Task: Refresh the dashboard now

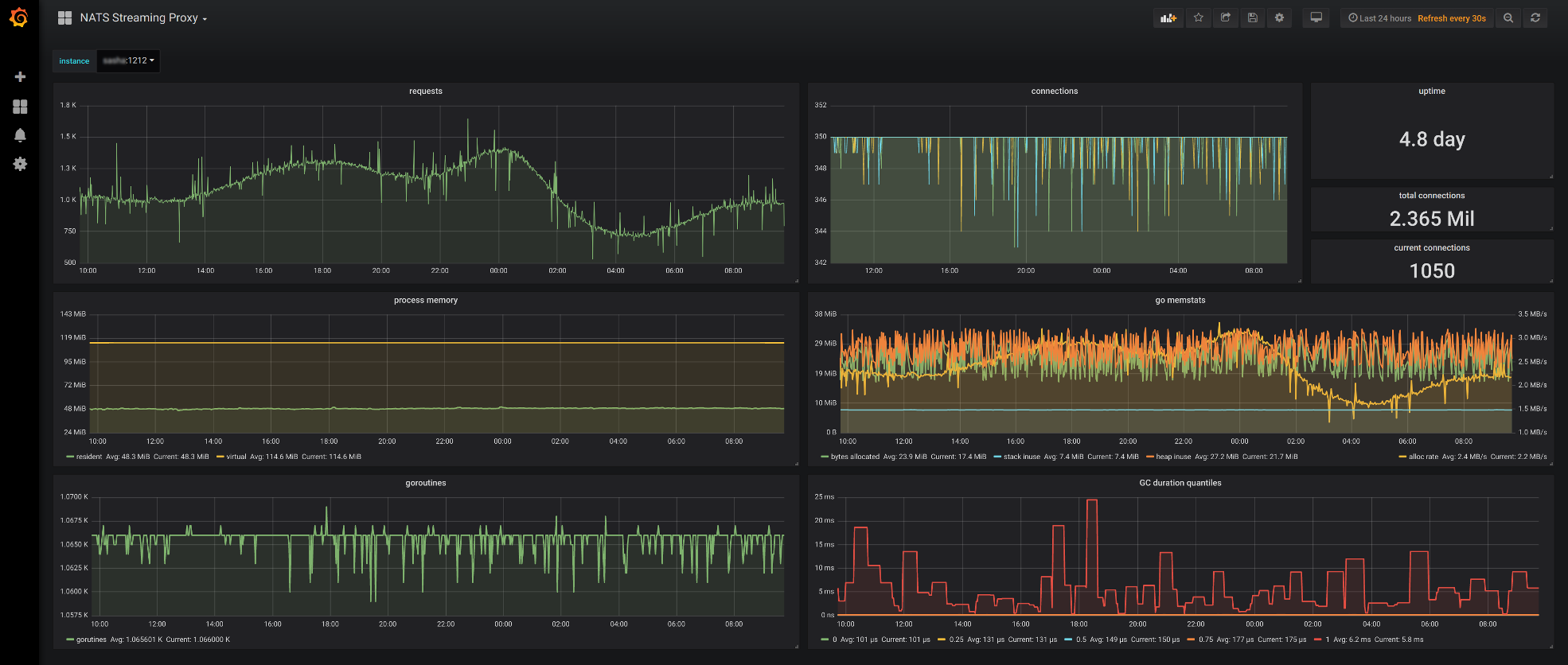Action: (1535, 18)
